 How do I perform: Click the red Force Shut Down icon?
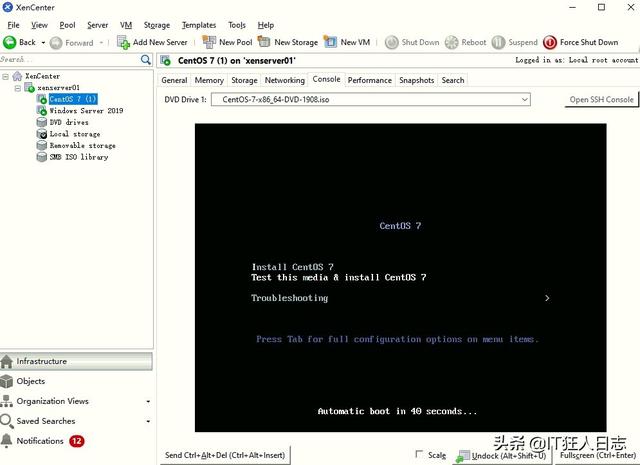click(550, 42)
